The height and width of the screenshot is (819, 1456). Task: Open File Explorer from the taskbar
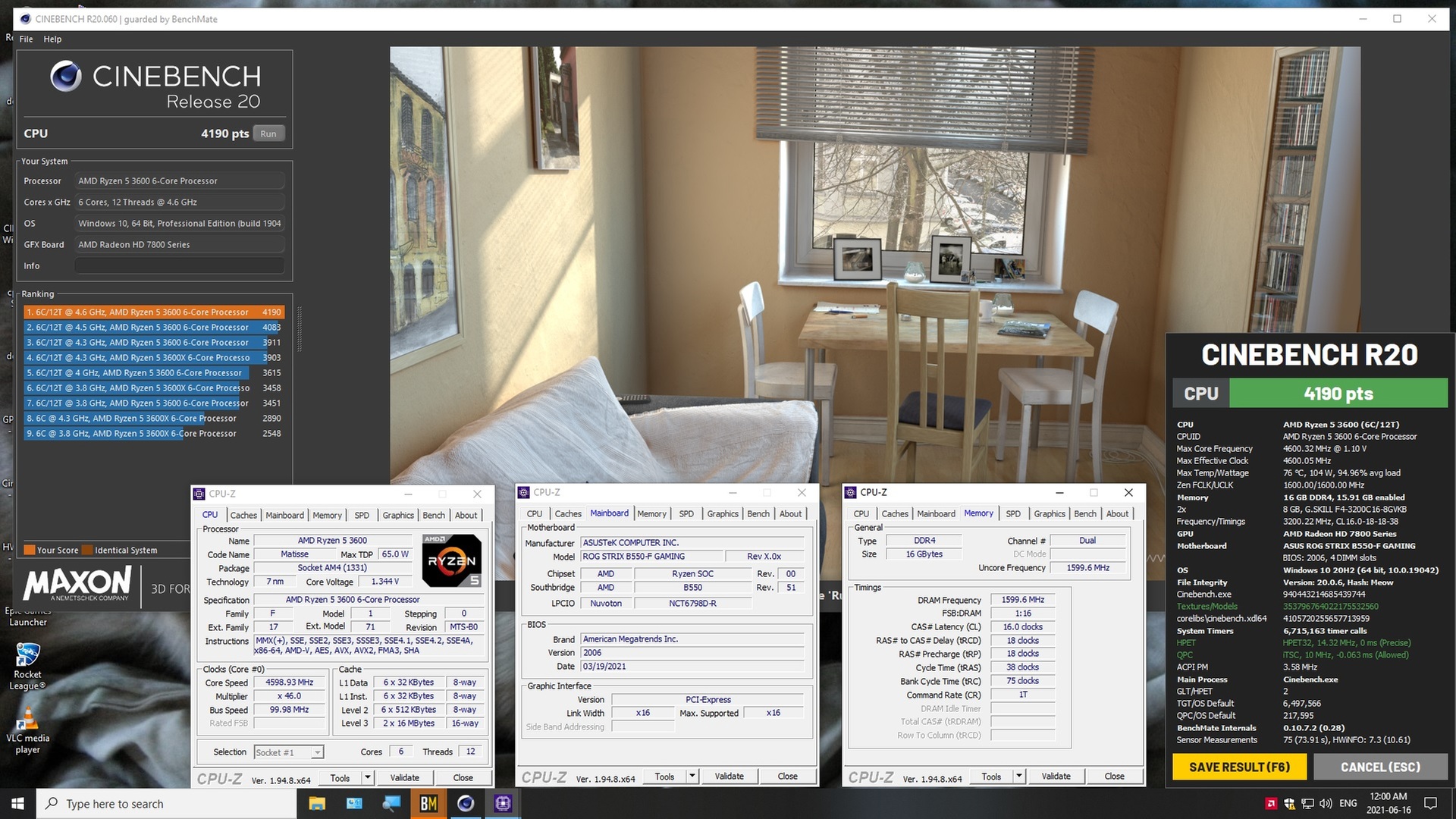pyautogui.click(x=317, y=803)
